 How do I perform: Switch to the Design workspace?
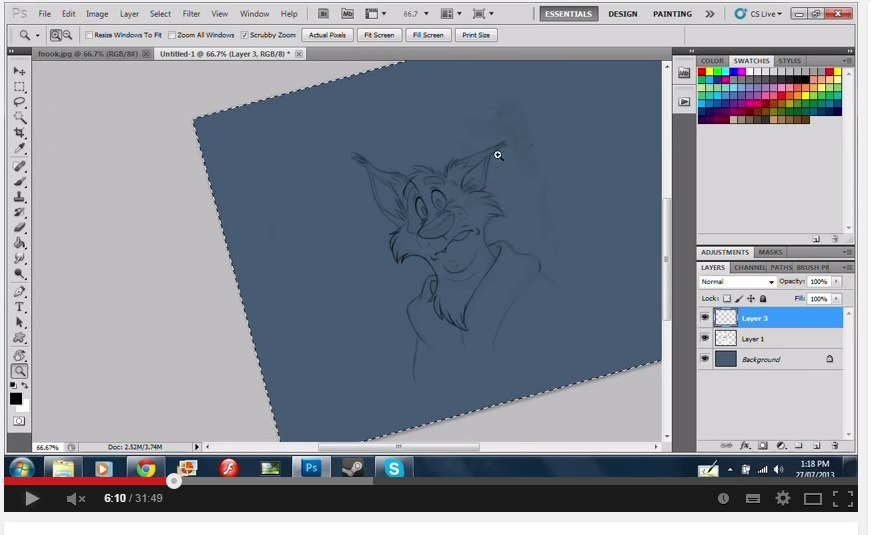pos(623,14)
